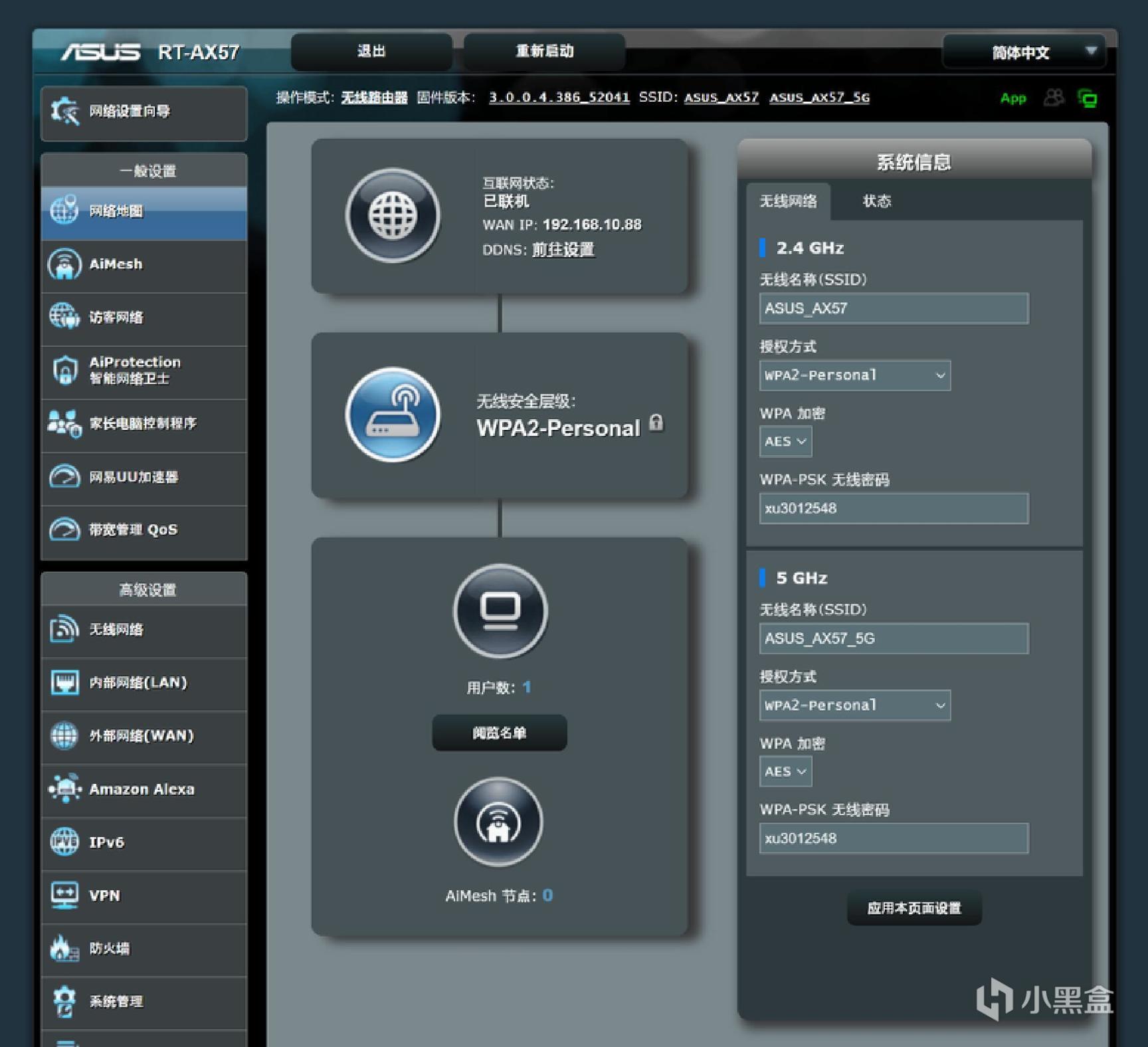Switch to the 无线网络 tab in system info
The image size is (1148, 1047).
tap(788, 201)
